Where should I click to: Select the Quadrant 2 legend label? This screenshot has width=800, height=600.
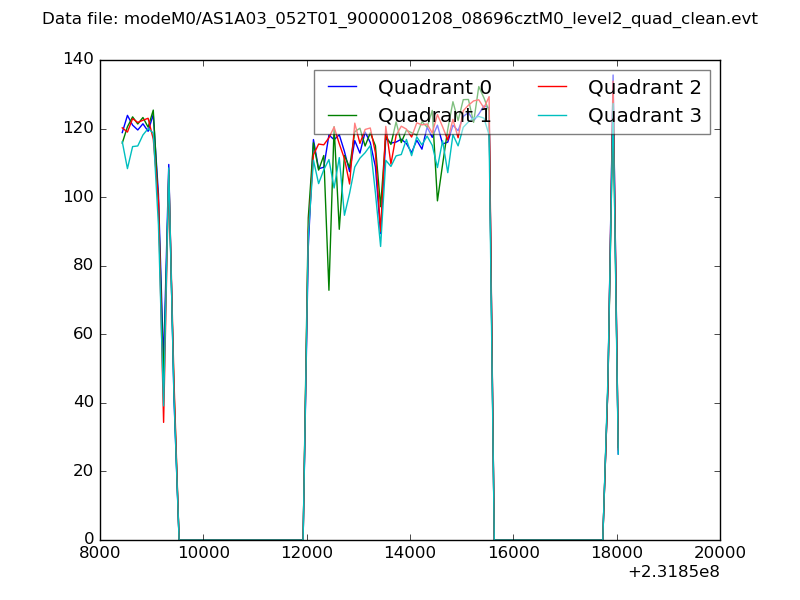click(644, 88)
